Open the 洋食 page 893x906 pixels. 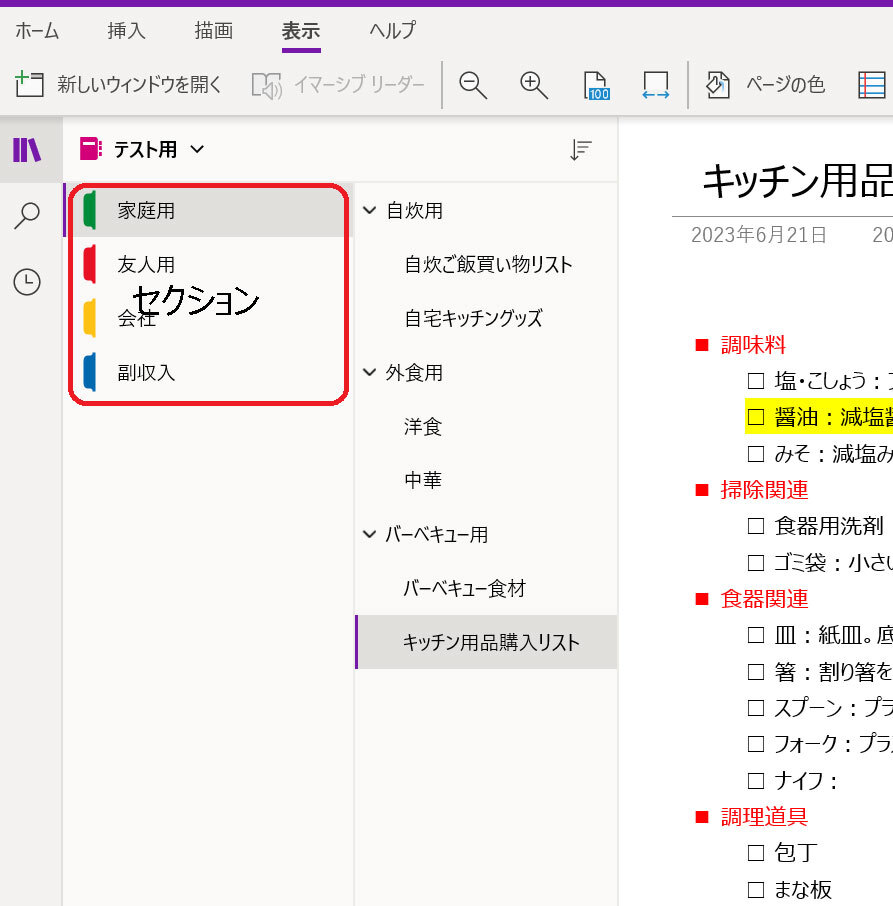(423, 427)
